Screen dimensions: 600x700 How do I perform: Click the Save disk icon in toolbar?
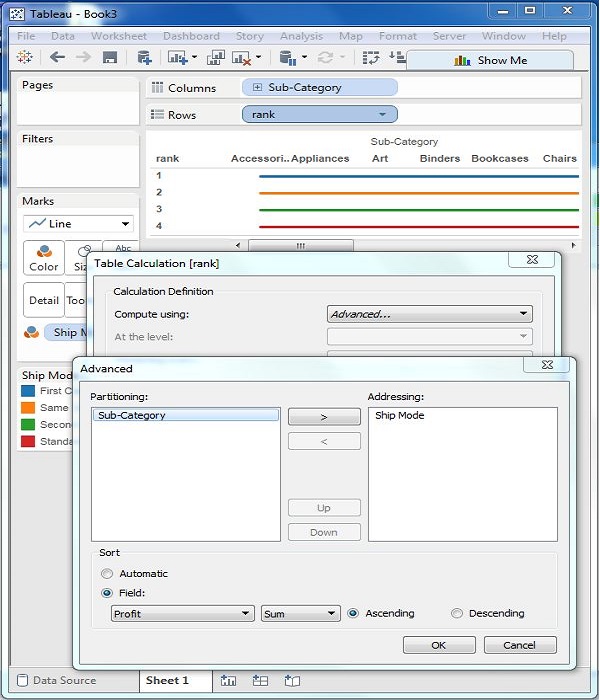pyautogui.click(x=110, y=58)
